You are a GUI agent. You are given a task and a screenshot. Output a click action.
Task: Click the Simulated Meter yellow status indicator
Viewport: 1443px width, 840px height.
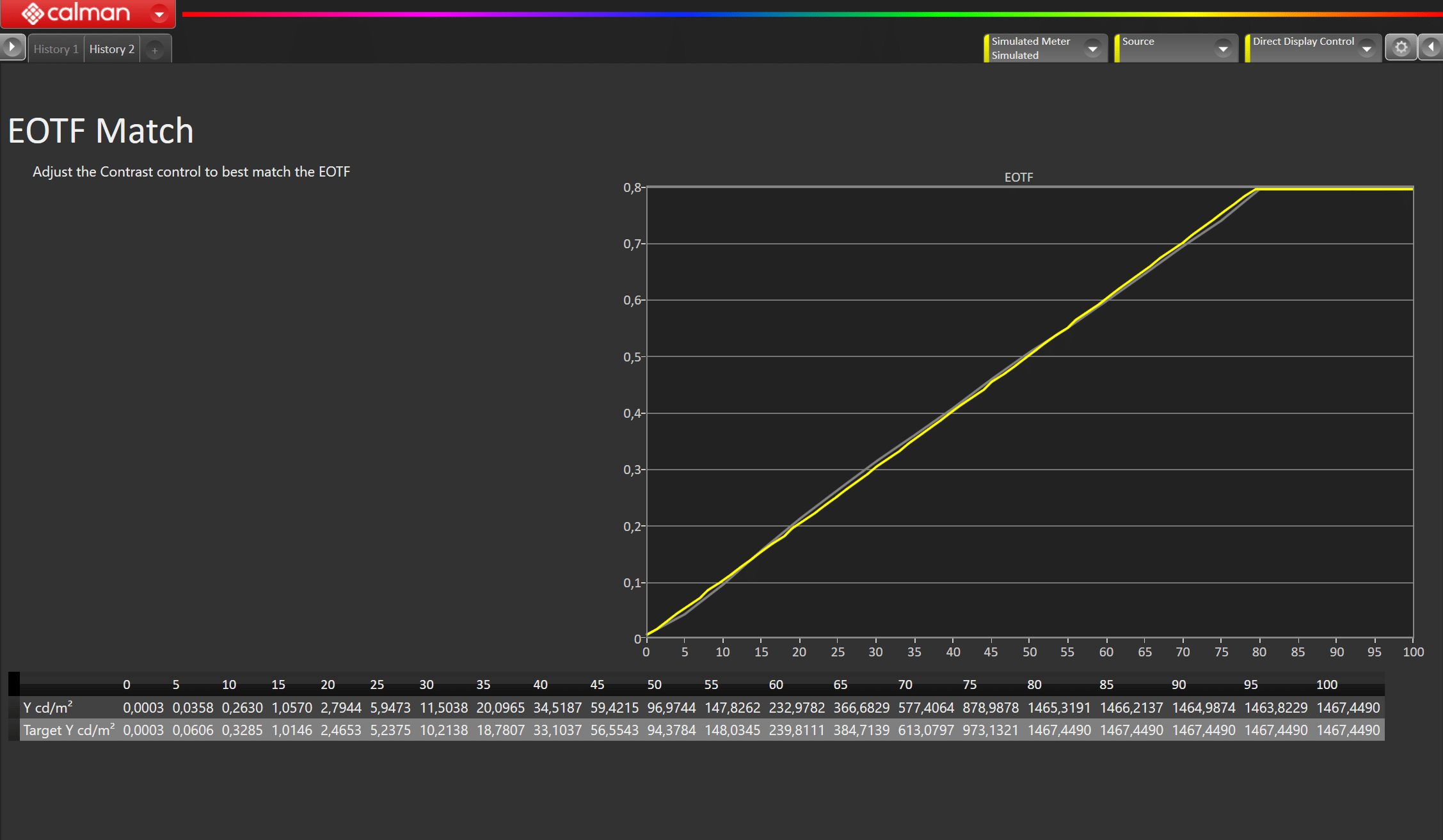(986, 49)
